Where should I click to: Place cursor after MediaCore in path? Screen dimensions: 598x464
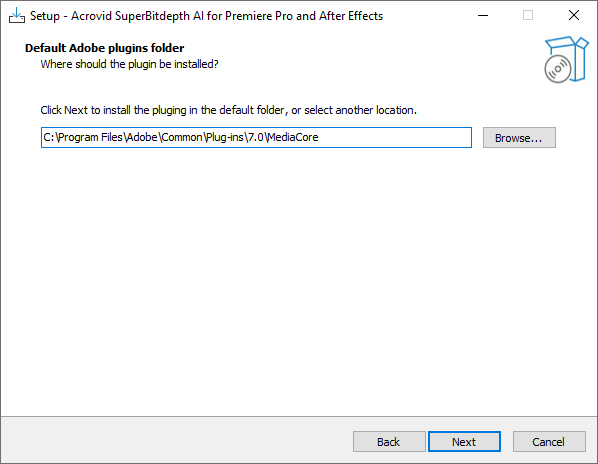tap(319, 138)
